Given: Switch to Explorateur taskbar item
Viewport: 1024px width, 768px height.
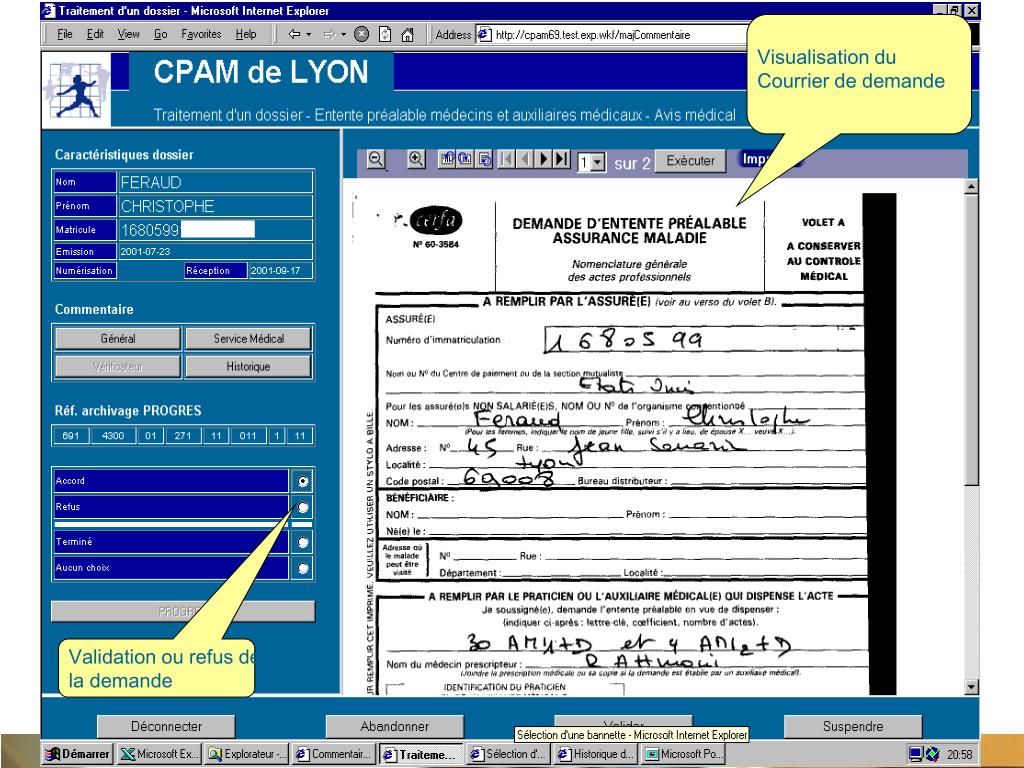Looking at the screenshot, I should pyautogui.click(x=246, y=754).
